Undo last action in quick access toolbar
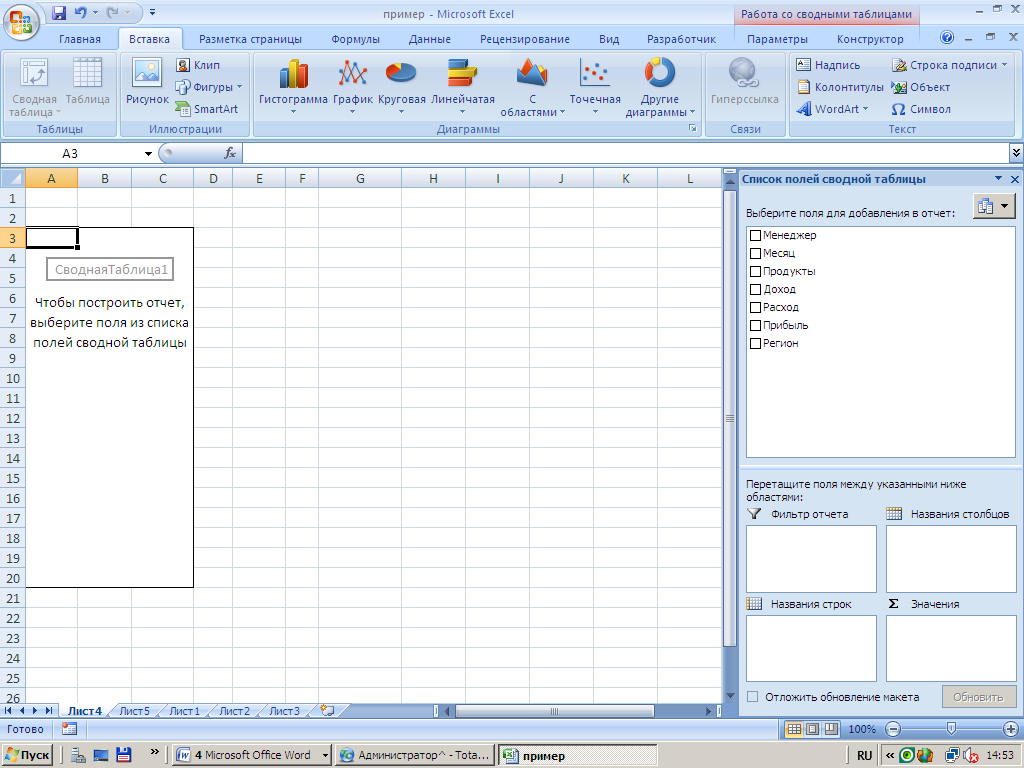 [x=81, y=12]
